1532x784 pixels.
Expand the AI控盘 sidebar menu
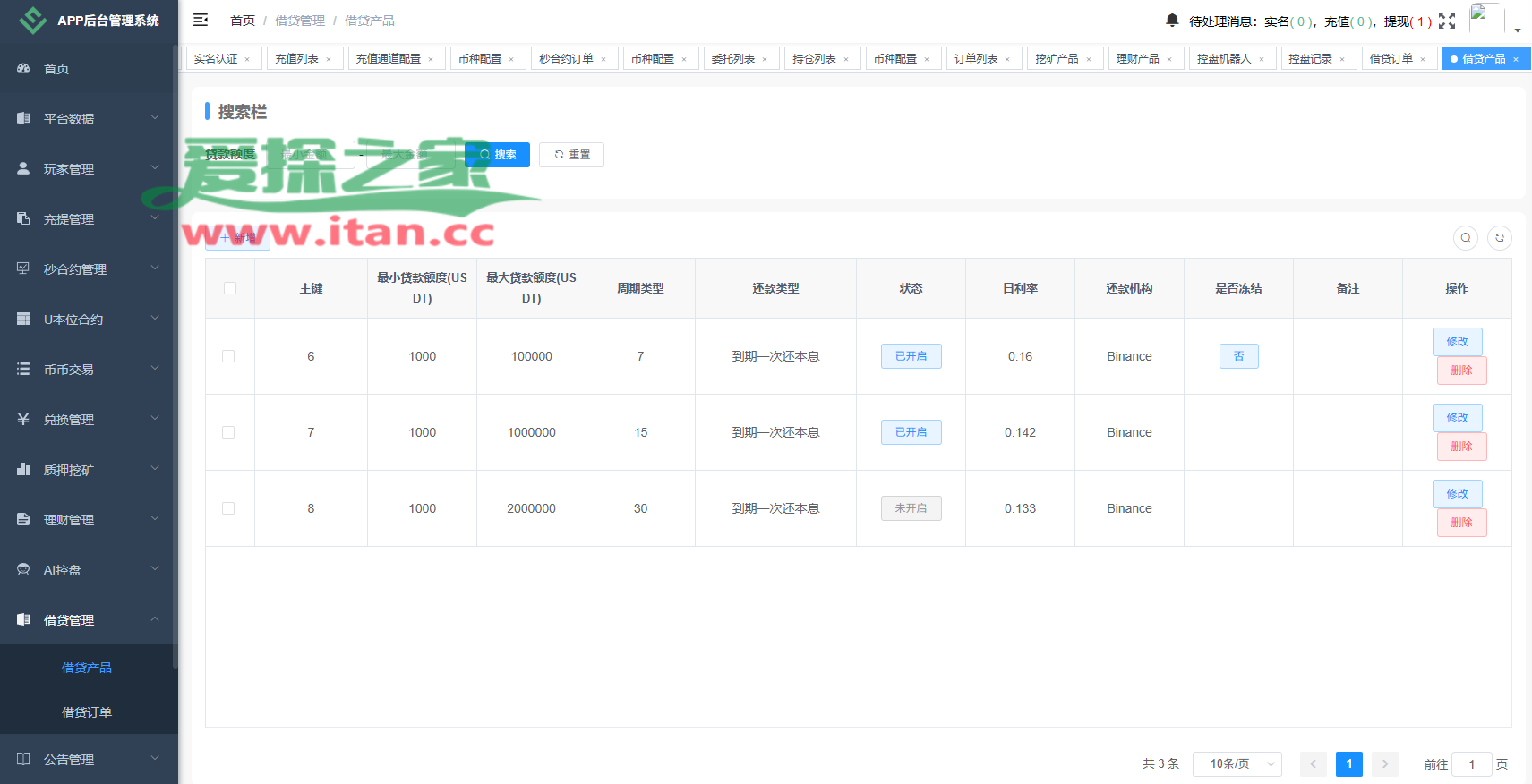(88, 570)
